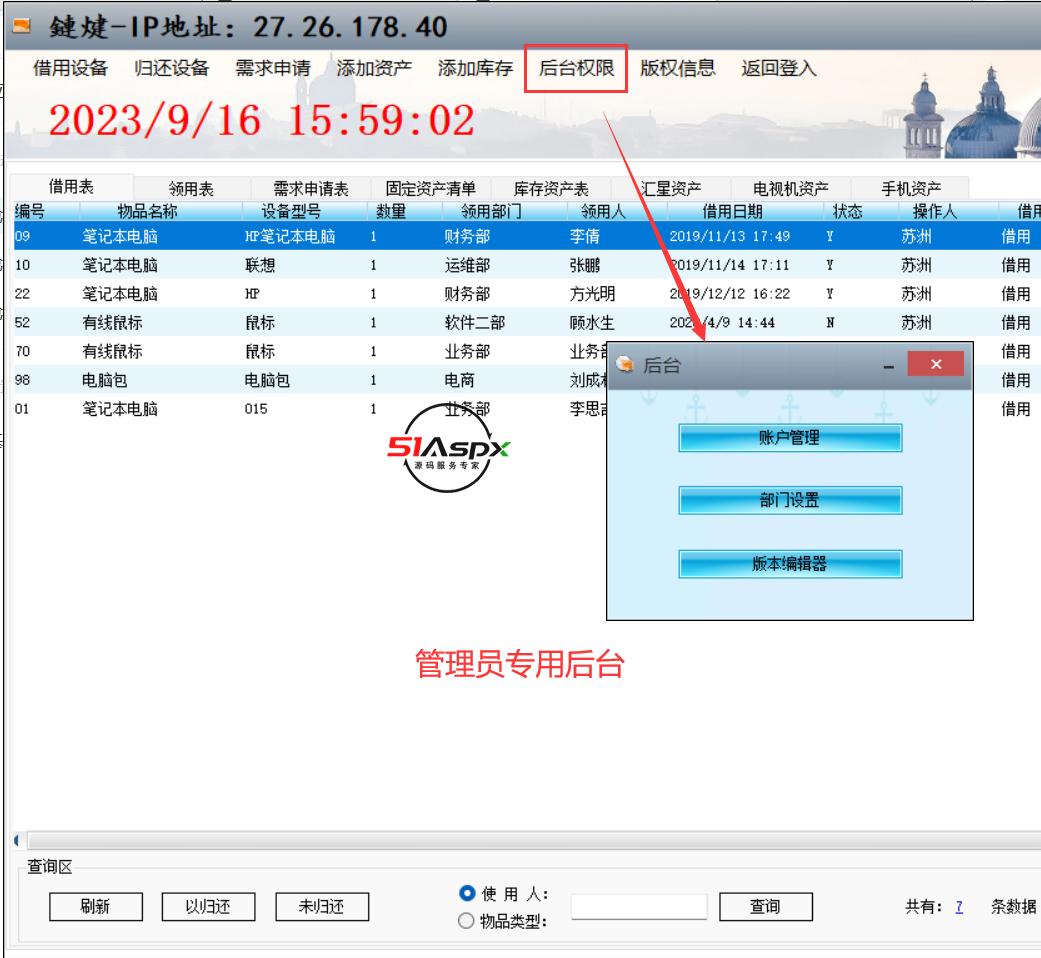Switch to the 领用表 tab

[x=191, y=189]
